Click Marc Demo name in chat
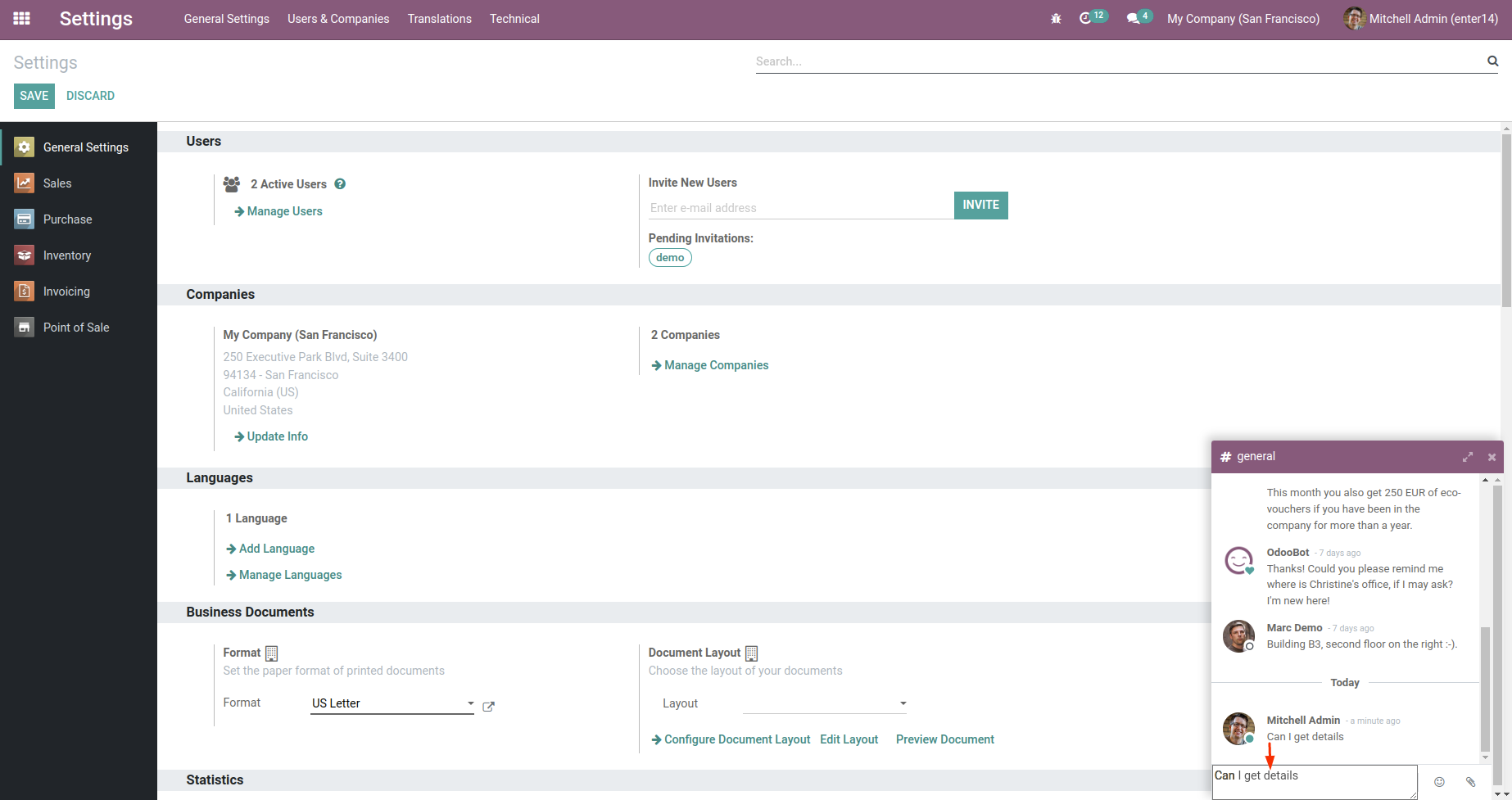This screenshot has height=800, width=1512. click(1294, 628)
